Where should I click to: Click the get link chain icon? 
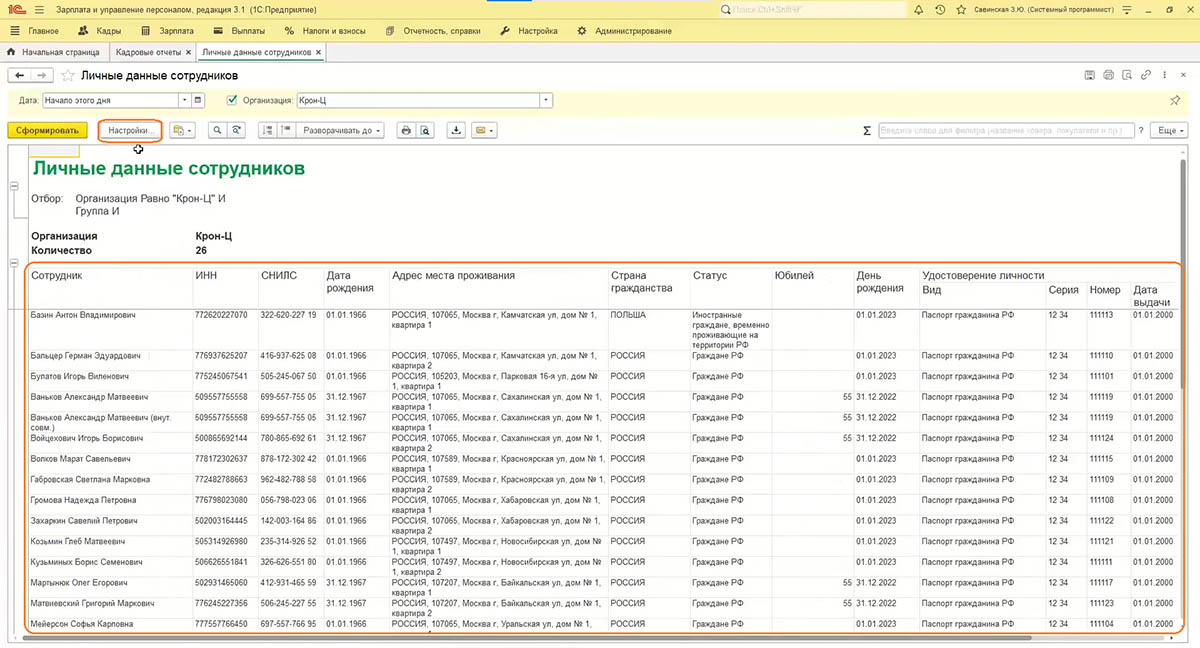[x=1146, y=75]
